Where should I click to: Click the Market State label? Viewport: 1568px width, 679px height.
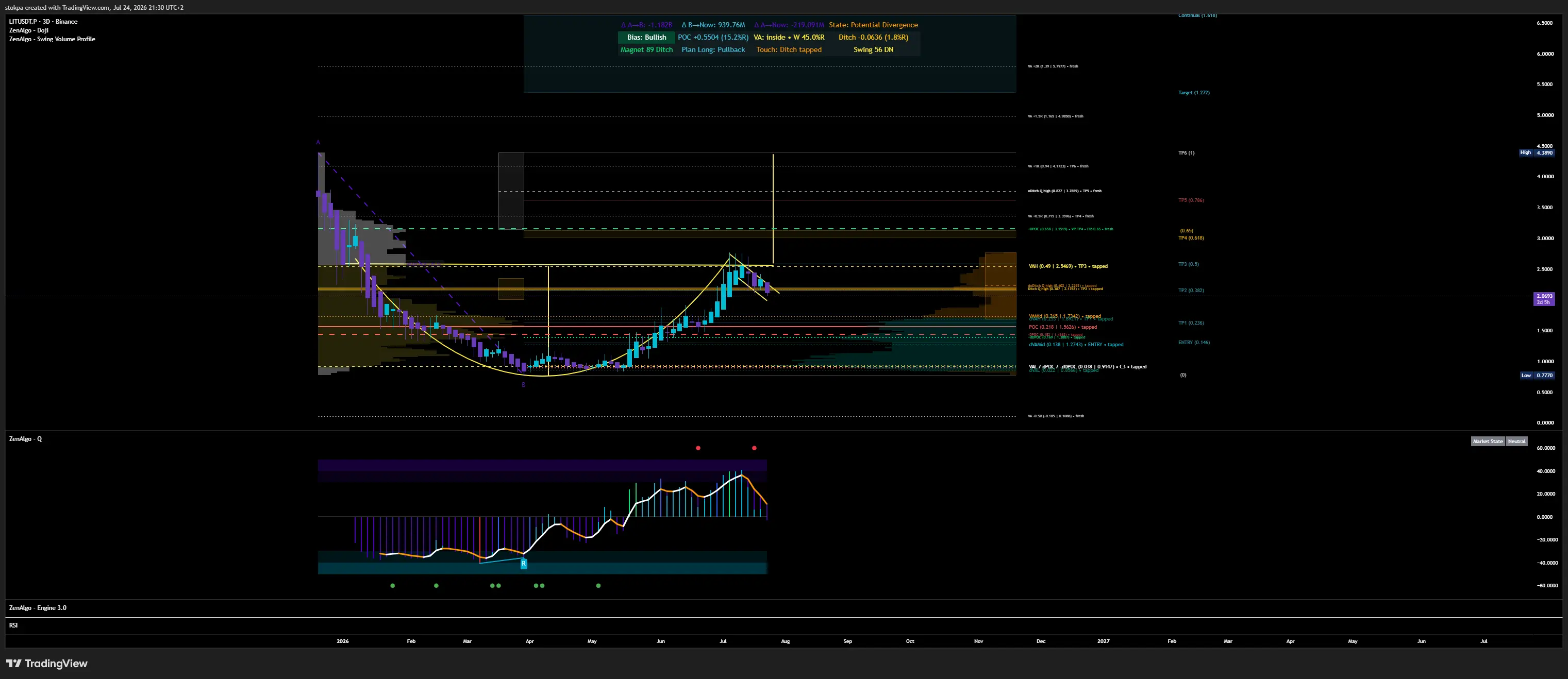[x=1488, y=441]
